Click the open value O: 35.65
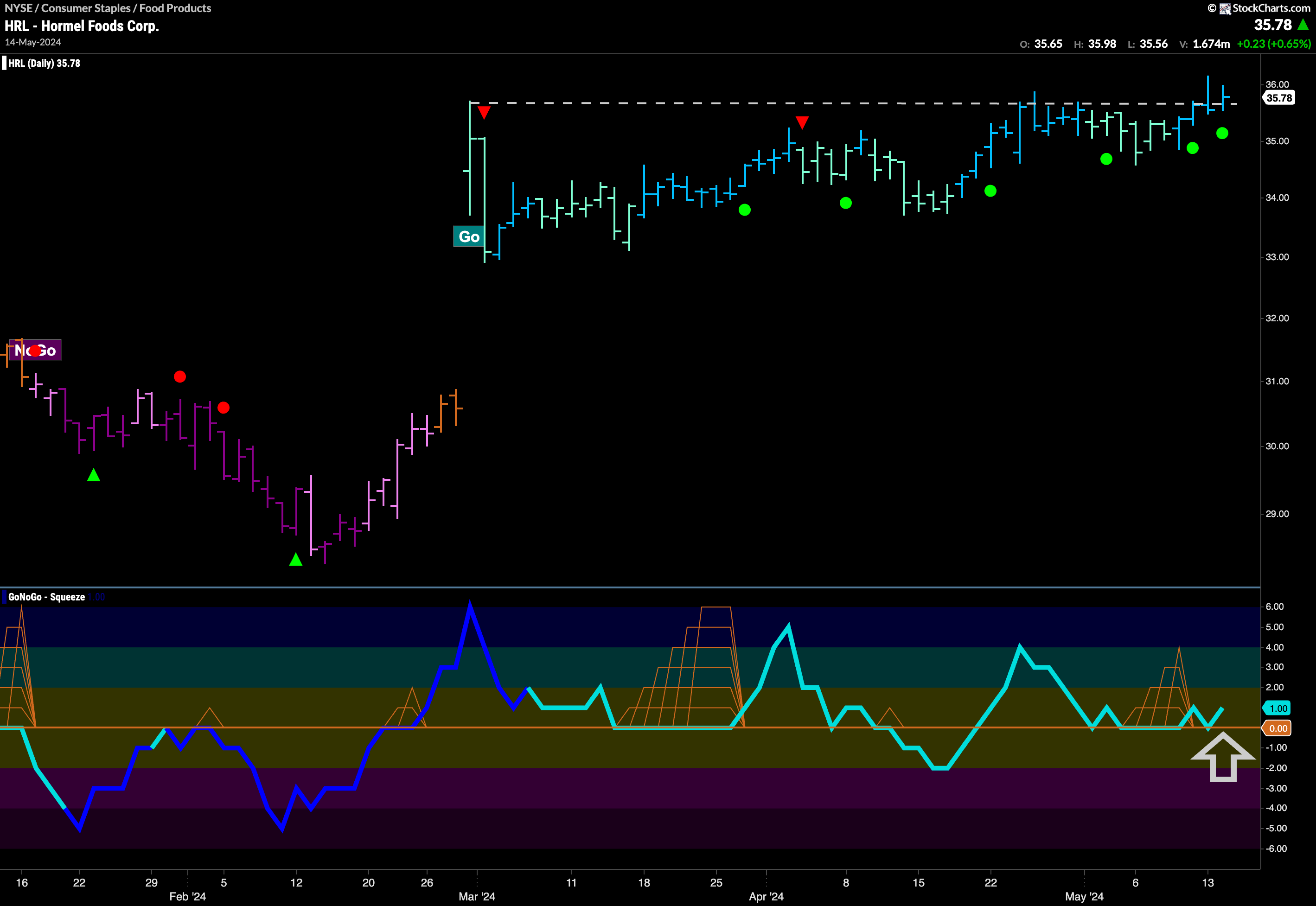 tap(1041, 44)
